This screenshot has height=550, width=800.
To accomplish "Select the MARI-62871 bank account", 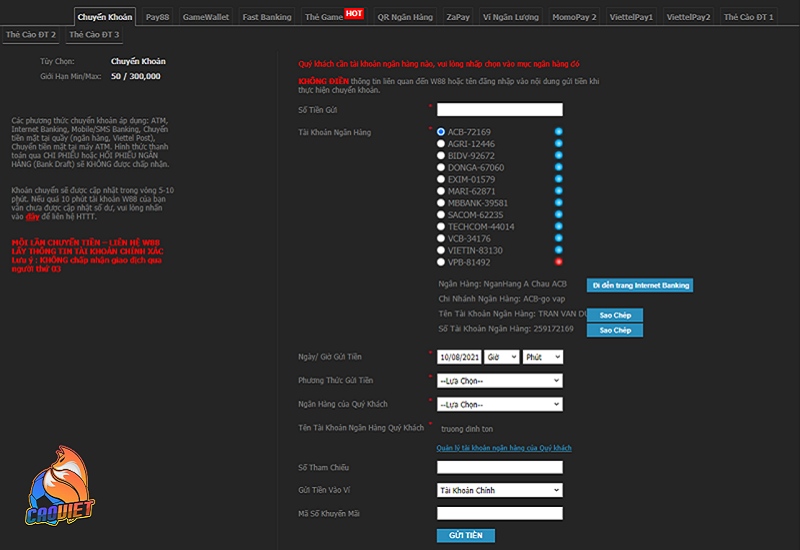I will [441, 191].
